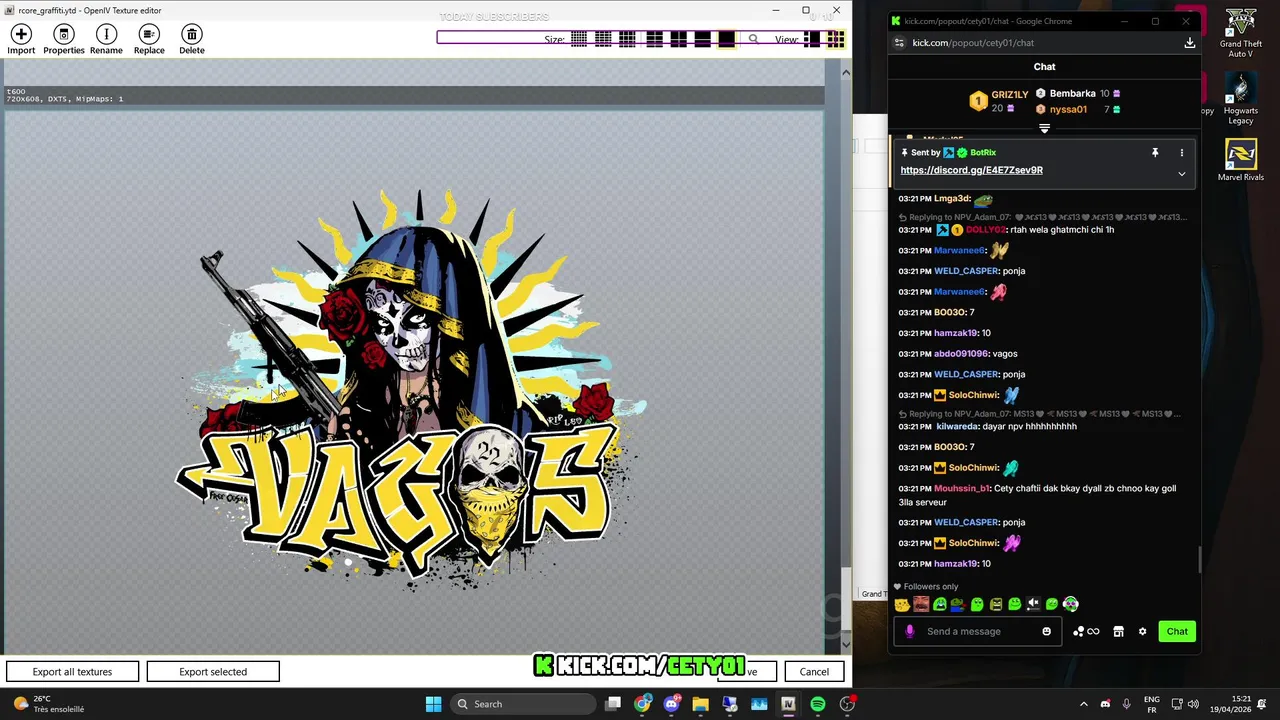This screenshot has height=720, width=1280.
Task: Switch View to thumbnails grid mode
Action: click(835, 39)
